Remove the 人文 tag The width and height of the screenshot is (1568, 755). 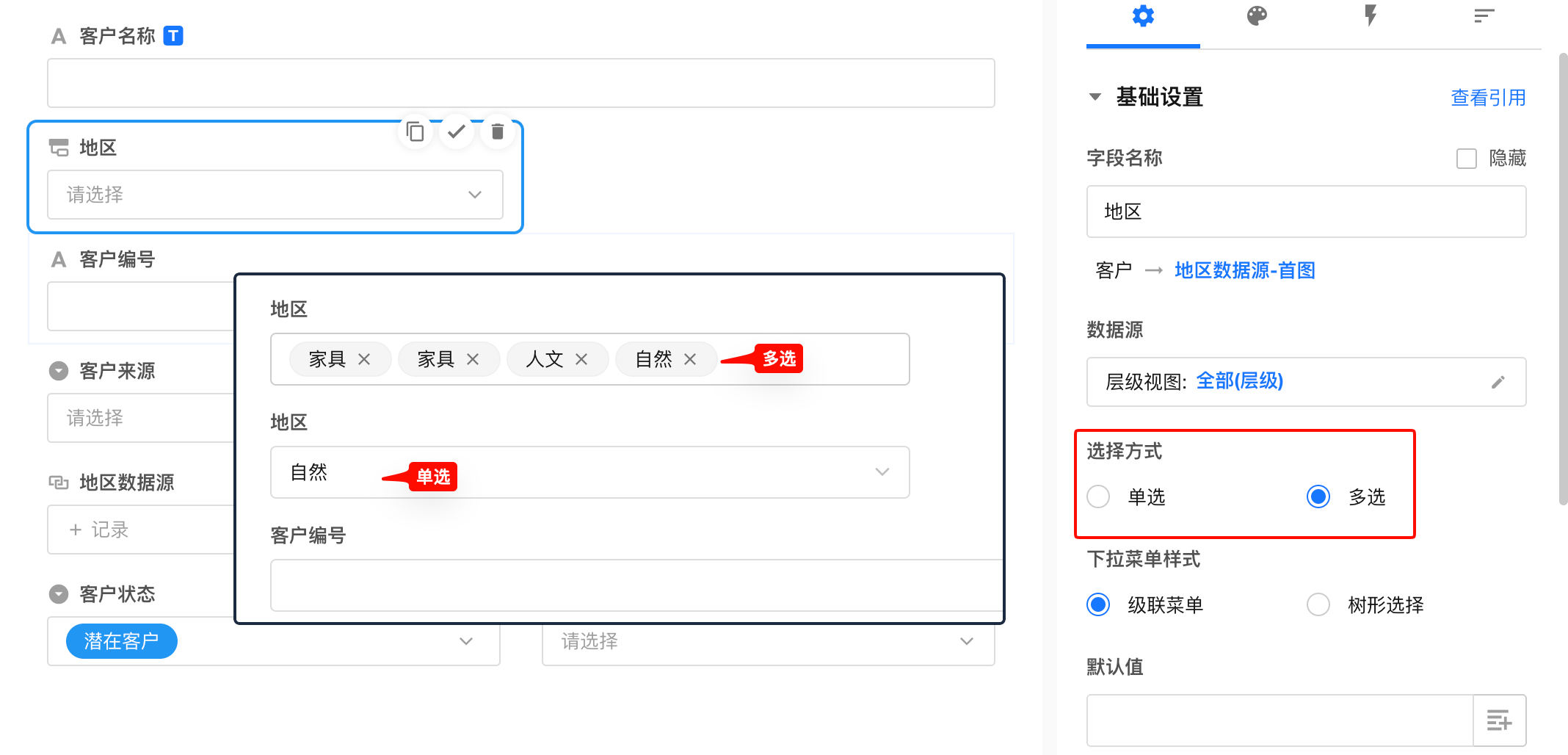pyautogui.click(x=581, y=359)
